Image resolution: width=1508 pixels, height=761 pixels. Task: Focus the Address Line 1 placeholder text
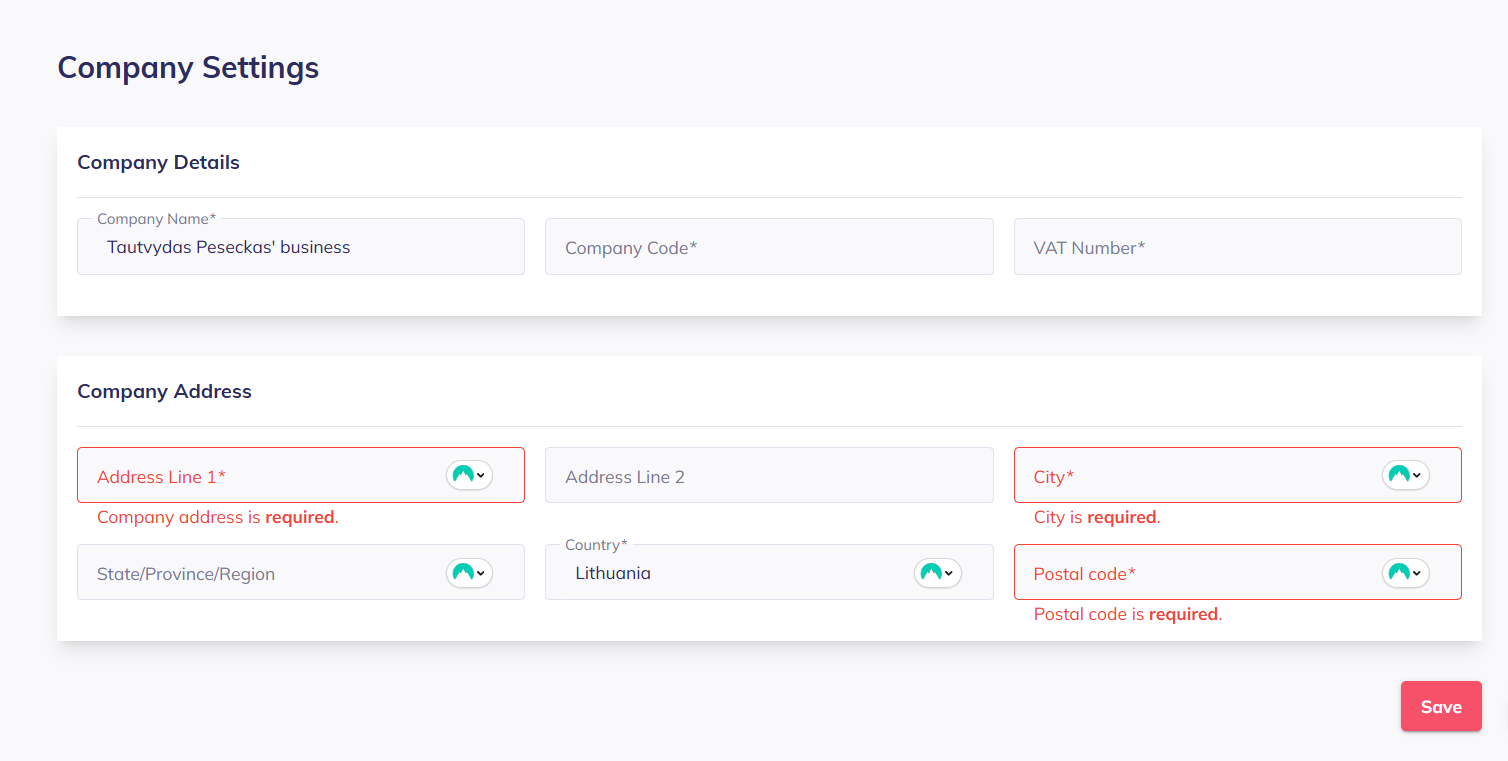(x=161, y=477)
